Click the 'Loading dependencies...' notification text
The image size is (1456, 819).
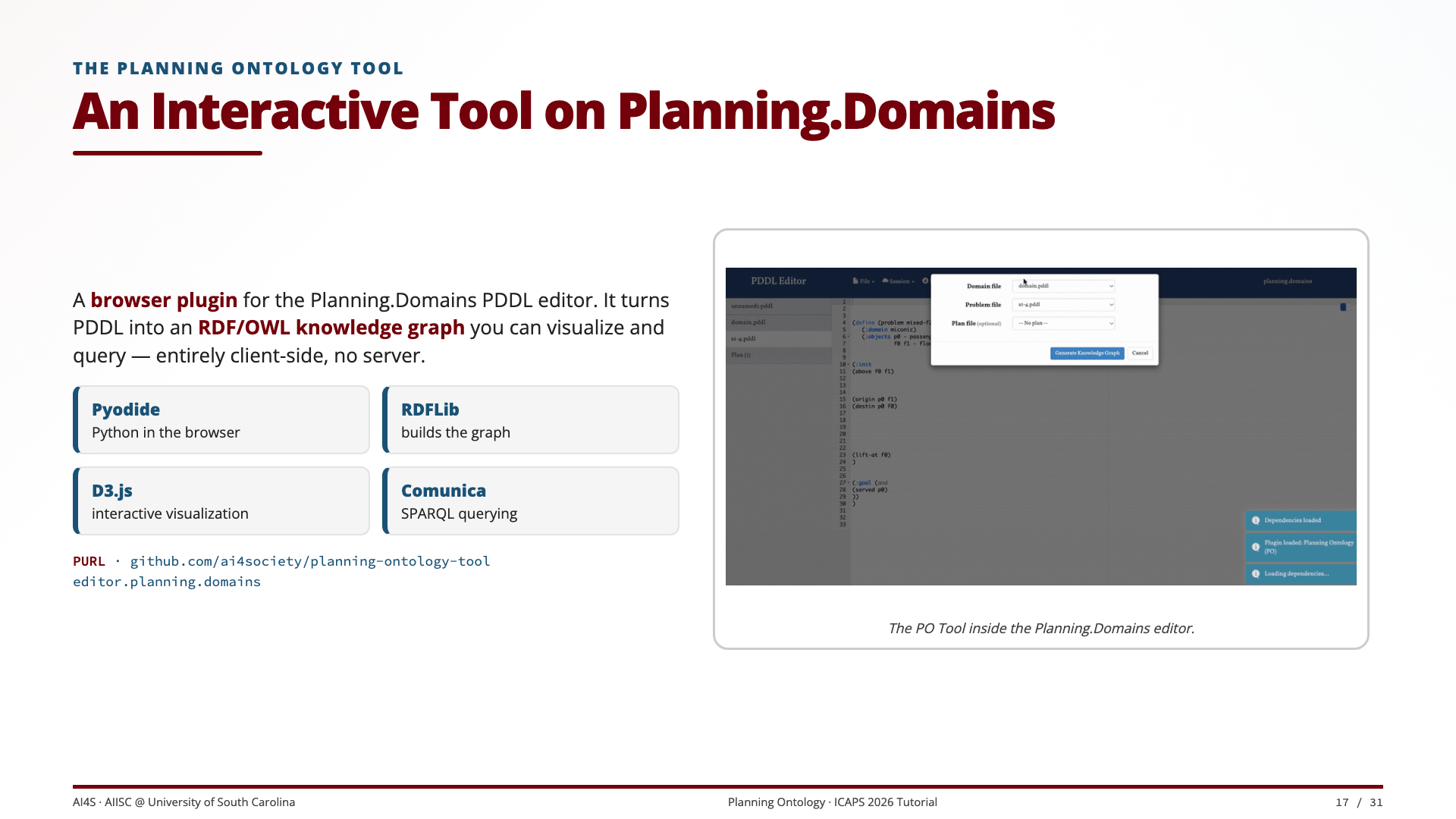pos(1296,573)
